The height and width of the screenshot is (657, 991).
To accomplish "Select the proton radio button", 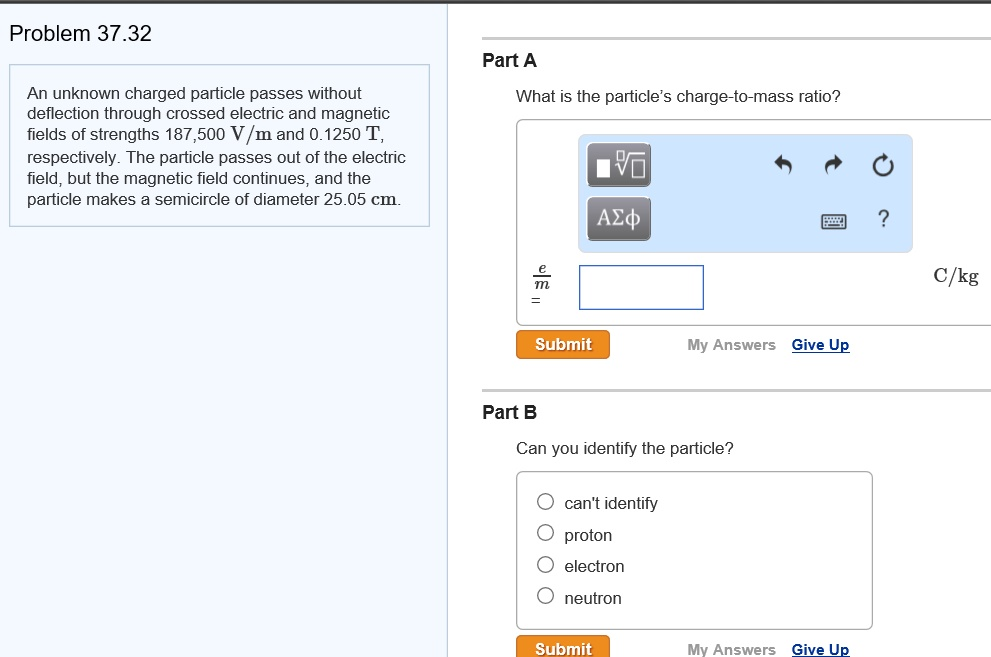I will 545,532.
